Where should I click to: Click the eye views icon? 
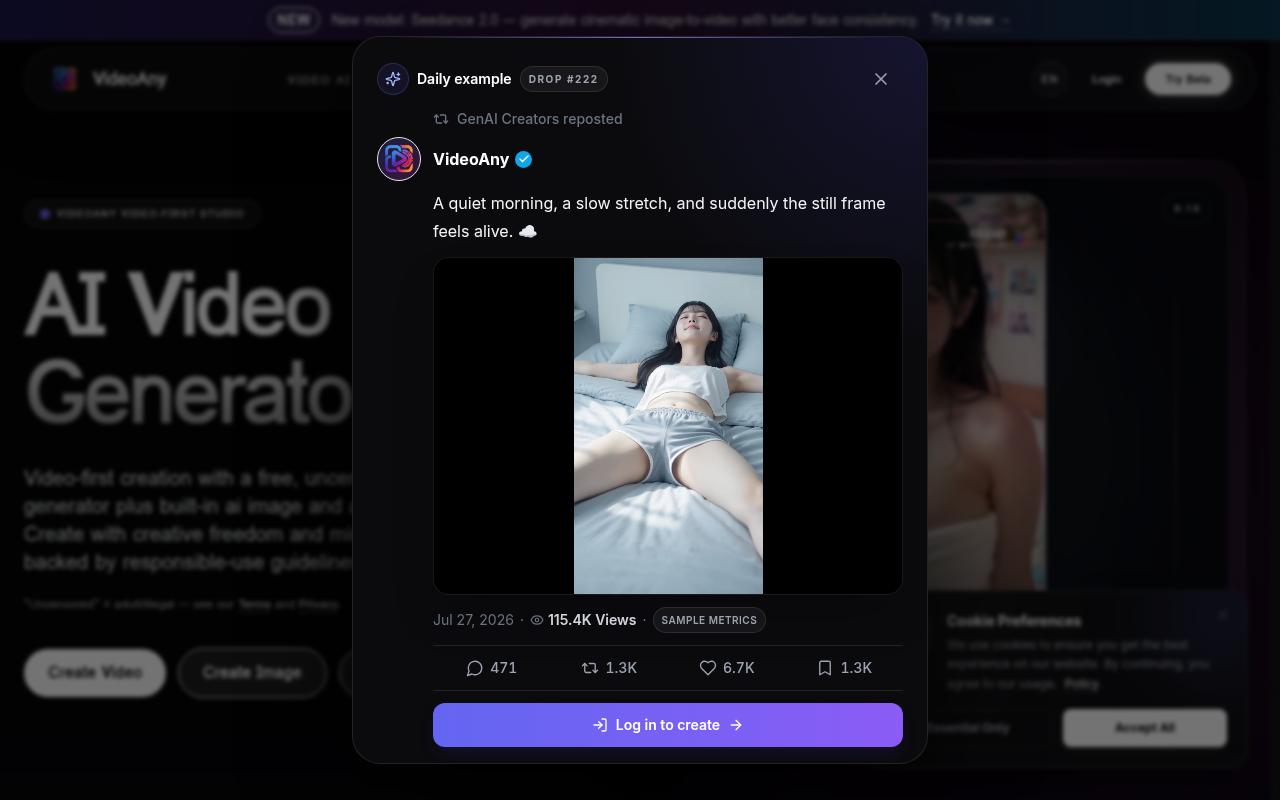(x=537, y=620)
